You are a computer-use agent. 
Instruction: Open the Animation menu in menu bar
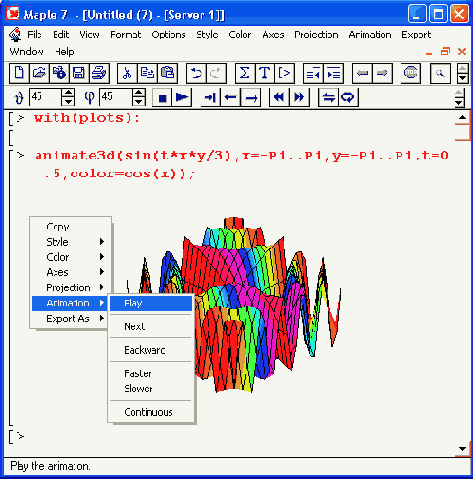[370, 35]
